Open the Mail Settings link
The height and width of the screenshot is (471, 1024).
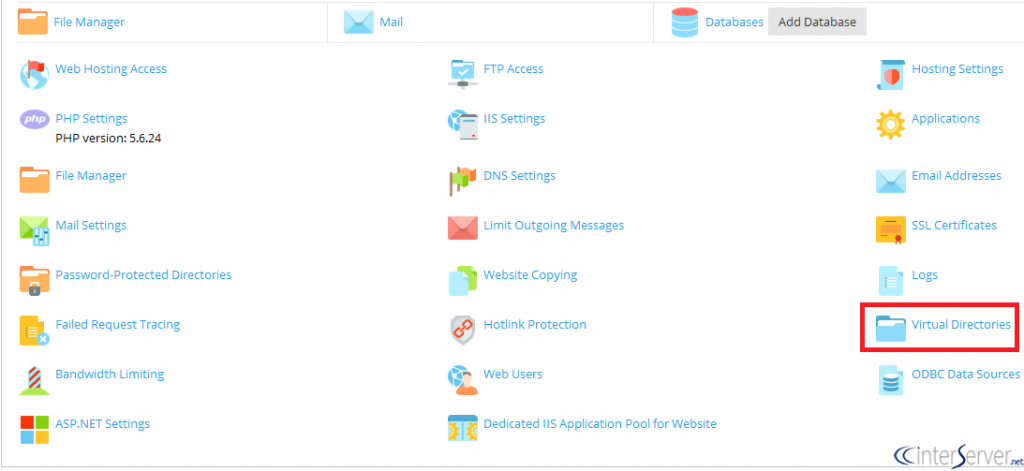pyautogui.click(x=91, y=225)
